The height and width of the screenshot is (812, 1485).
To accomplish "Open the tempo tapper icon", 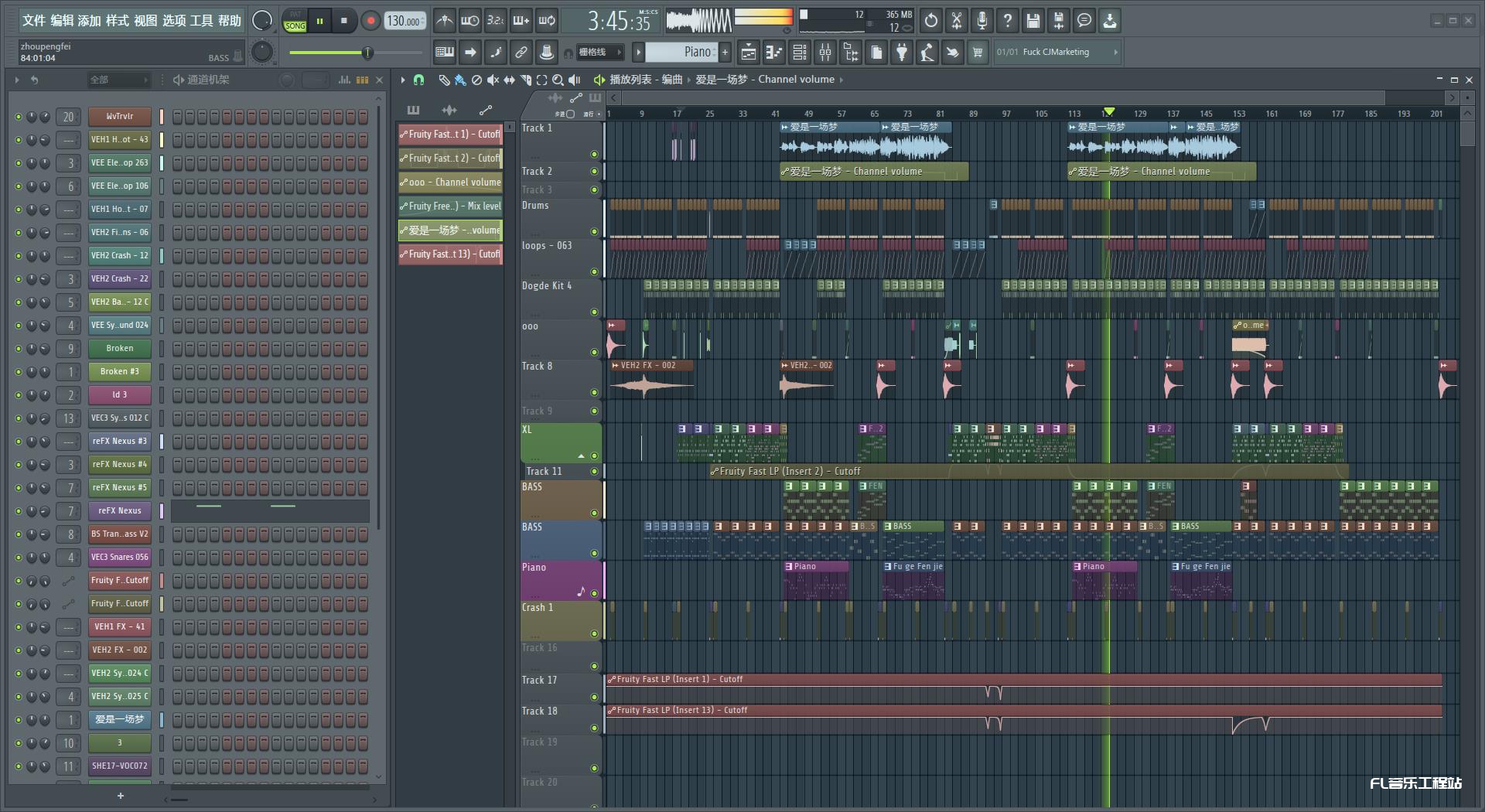I will [927, 52].
